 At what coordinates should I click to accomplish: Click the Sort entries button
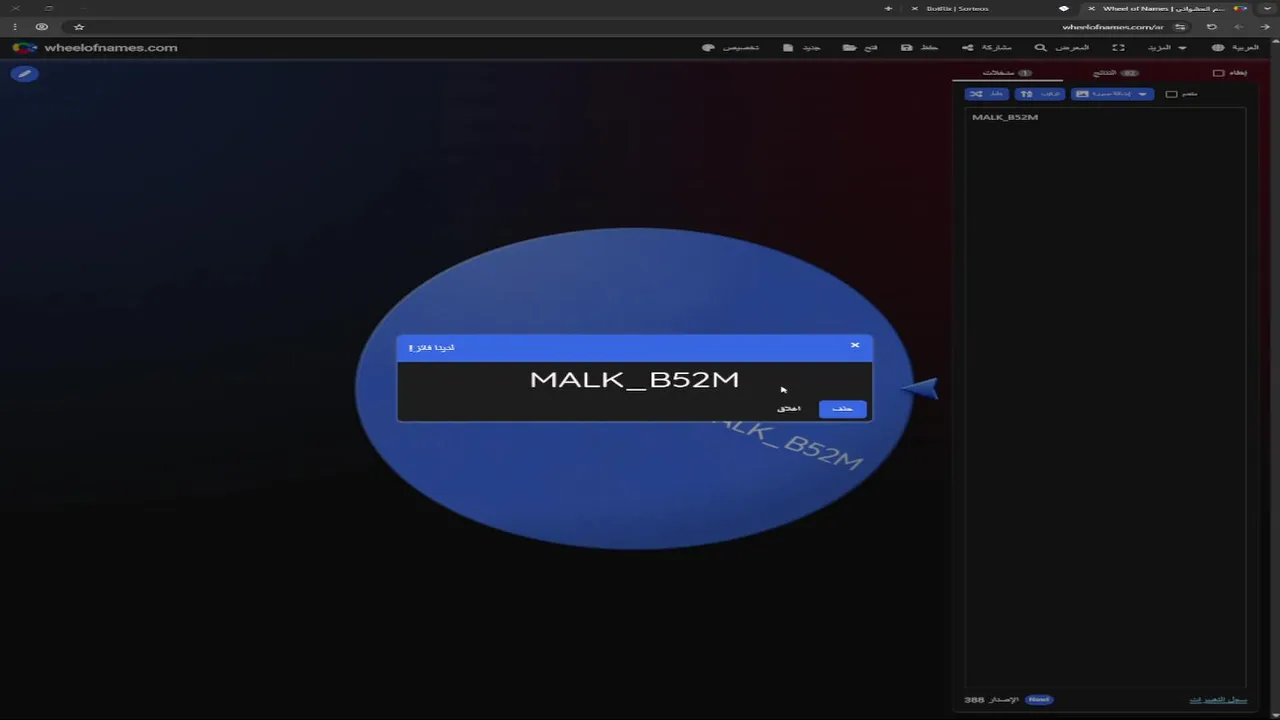(1040, 94)
